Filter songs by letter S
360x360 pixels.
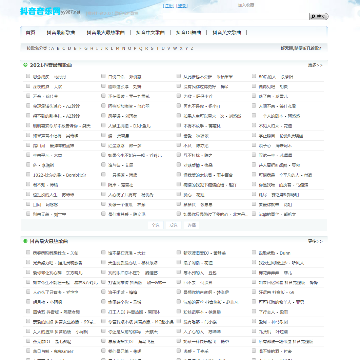tap(152, 48)
